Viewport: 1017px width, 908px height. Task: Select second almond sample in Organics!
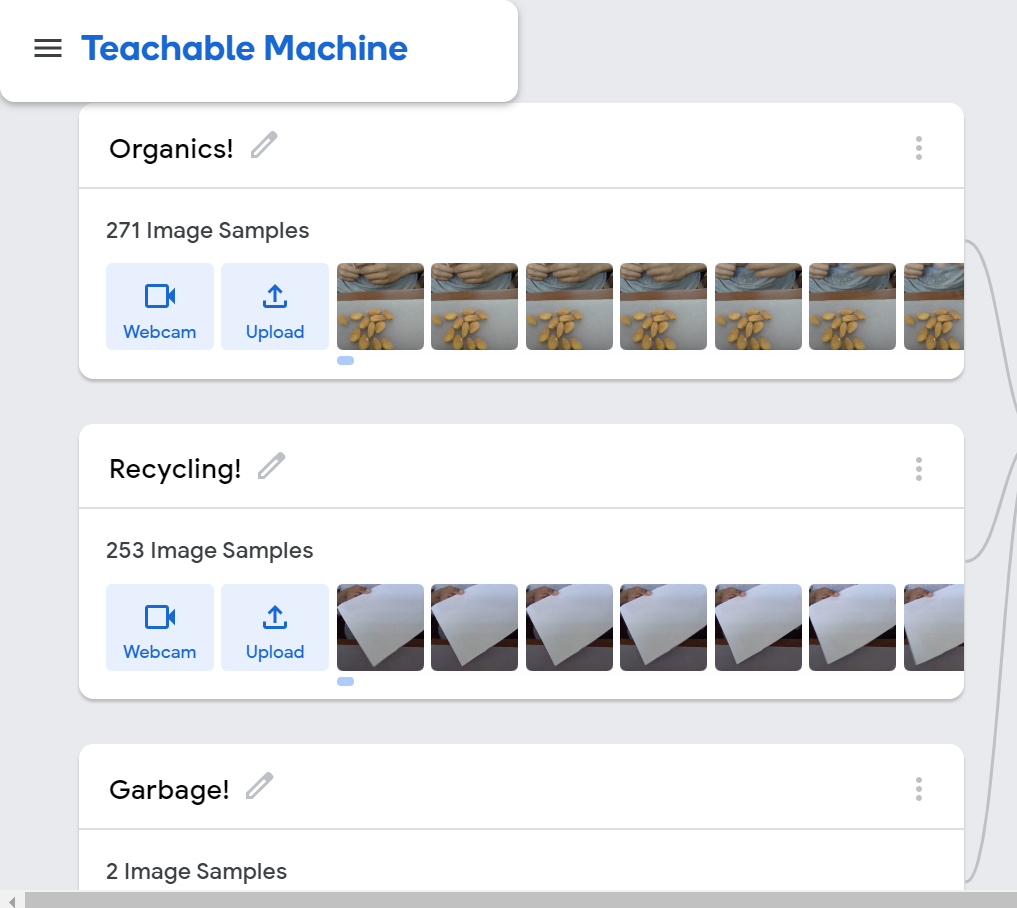pyautogui.click(x=475, y=306)
